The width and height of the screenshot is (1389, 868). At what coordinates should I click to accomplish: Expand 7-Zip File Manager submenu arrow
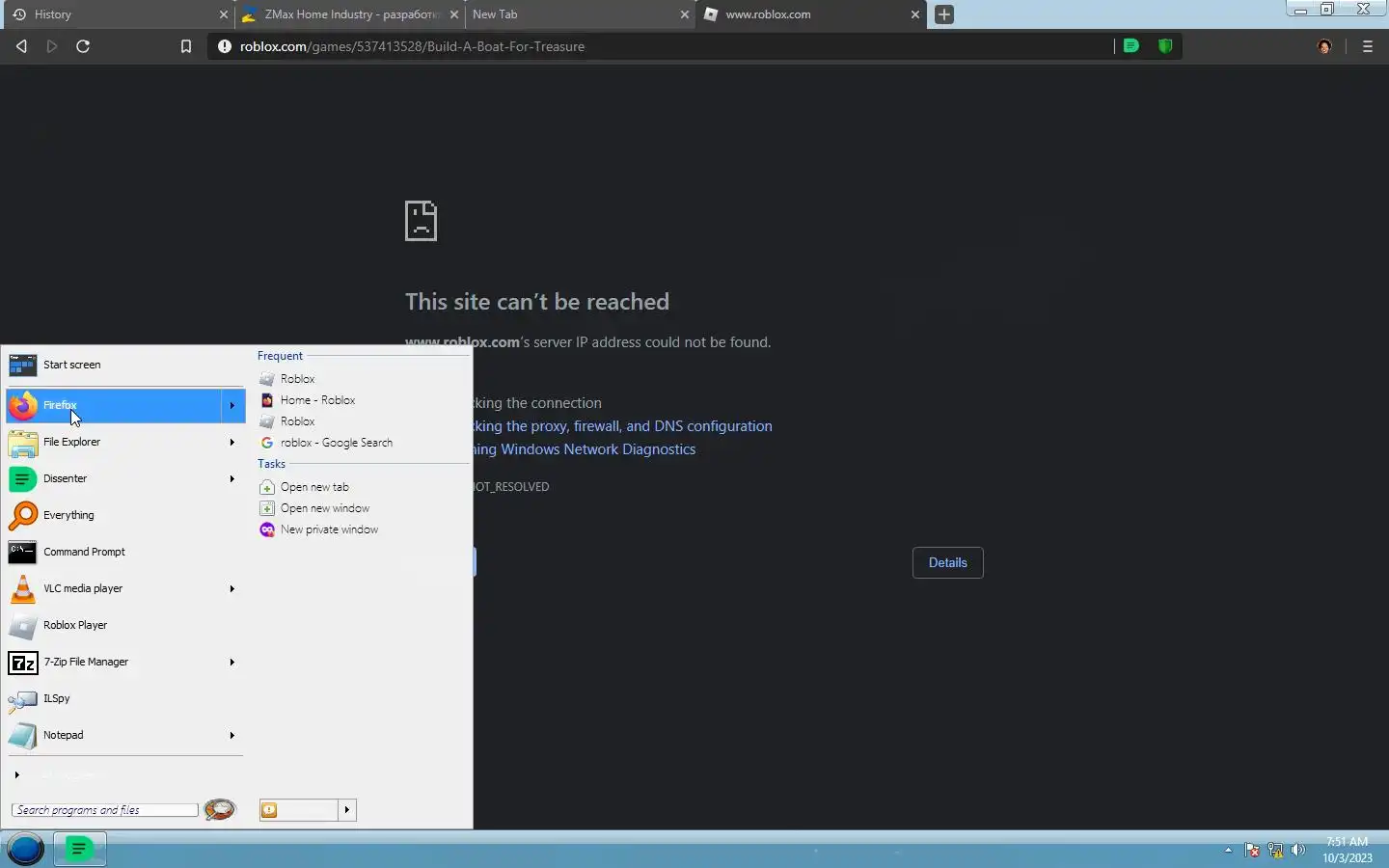click(x=231, y=662)
